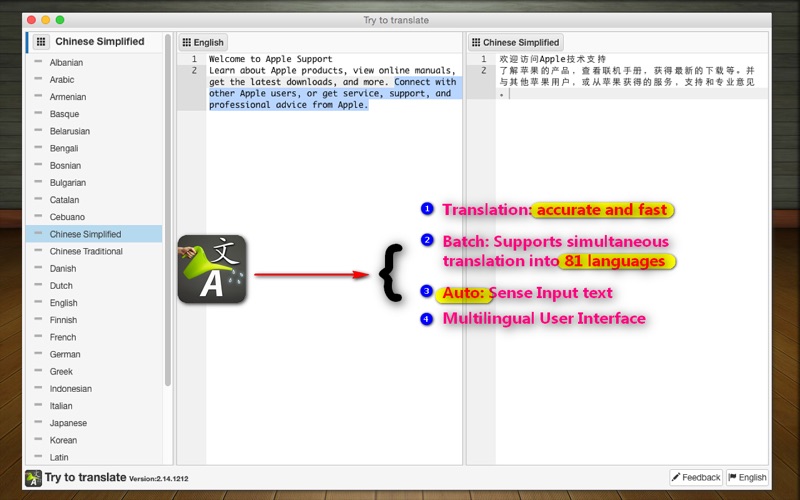Click Chinese Simplified sidebar header title
This screenshot has width=800, height=500.
[x=100, y=41]
